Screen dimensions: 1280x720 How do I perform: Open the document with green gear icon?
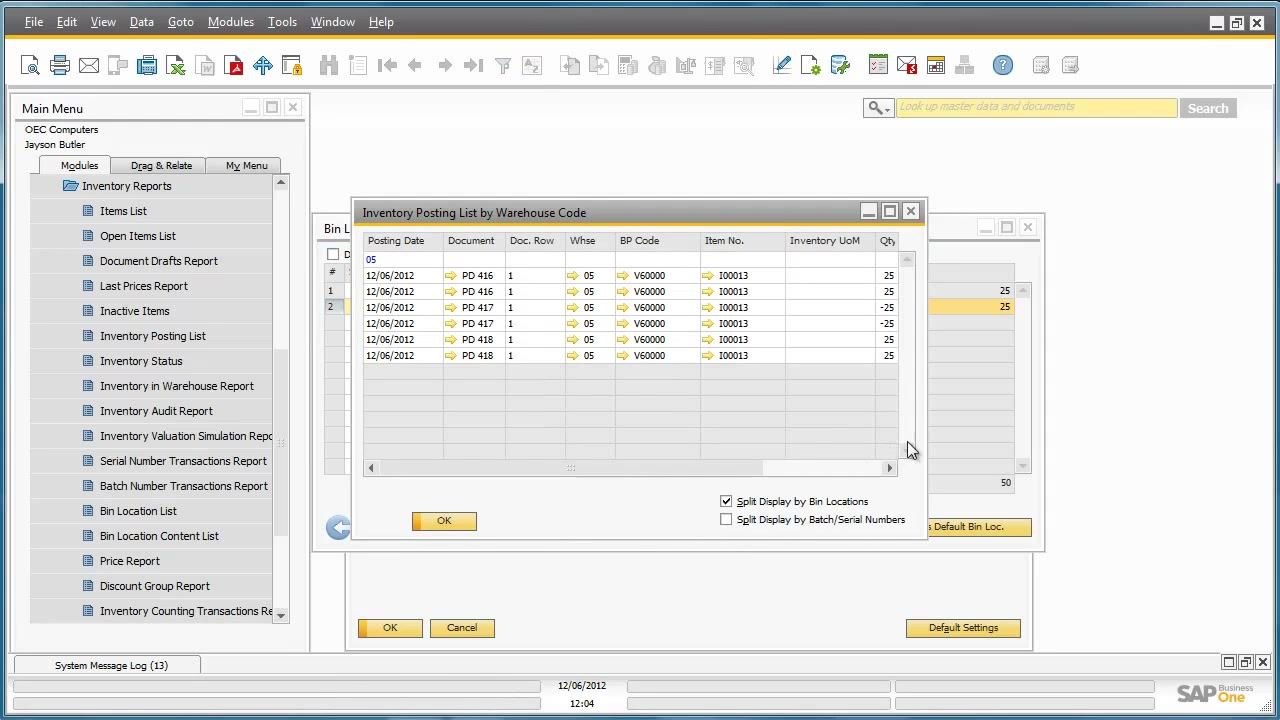pyautogui.click(x=811, y=66)
